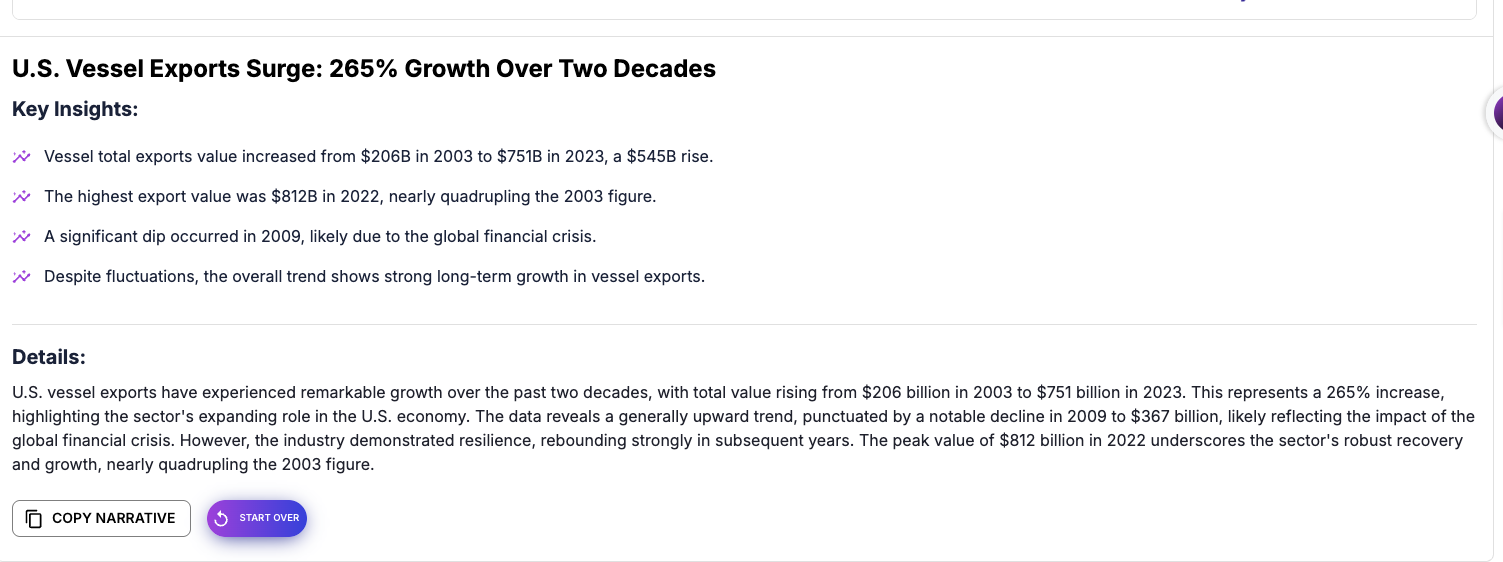The height and width of the screenshot is (562, 1503).
Task: Click the copy icon in Copy Narrative
Action: (x=34, y=519)
